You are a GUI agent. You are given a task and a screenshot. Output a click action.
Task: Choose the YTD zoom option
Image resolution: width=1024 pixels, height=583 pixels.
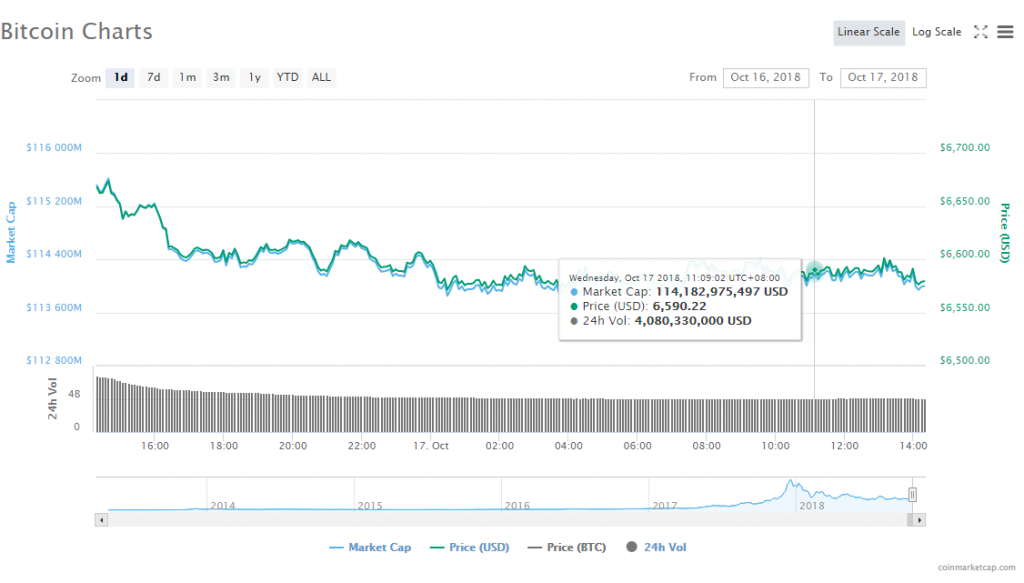pos(288,77)
